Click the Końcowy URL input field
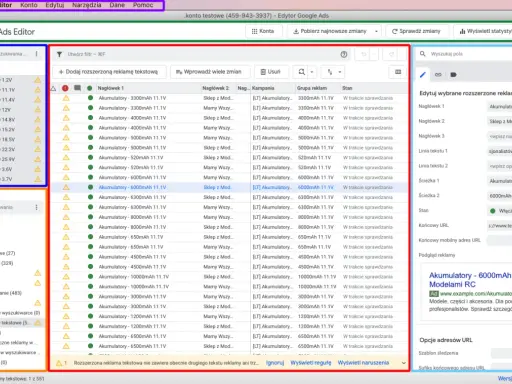The width and height of the screenshot is (512, 384). [499, 226]
